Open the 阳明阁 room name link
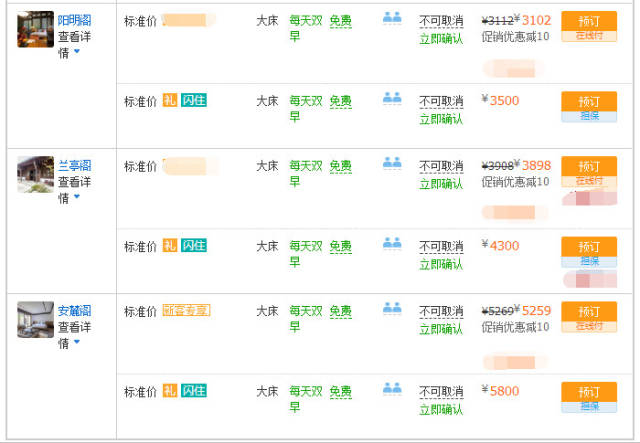 pyautogui.click(x=74, y=20)
